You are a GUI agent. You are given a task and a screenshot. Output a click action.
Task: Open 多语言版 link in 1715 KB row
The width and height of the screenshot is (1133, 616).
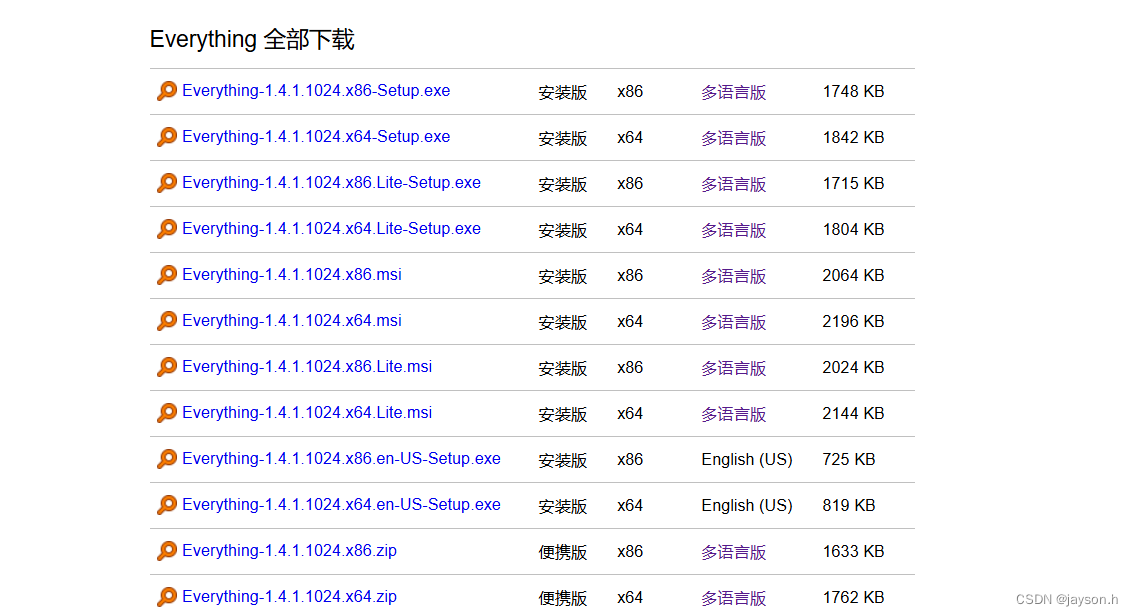click(x=733, y=185)
